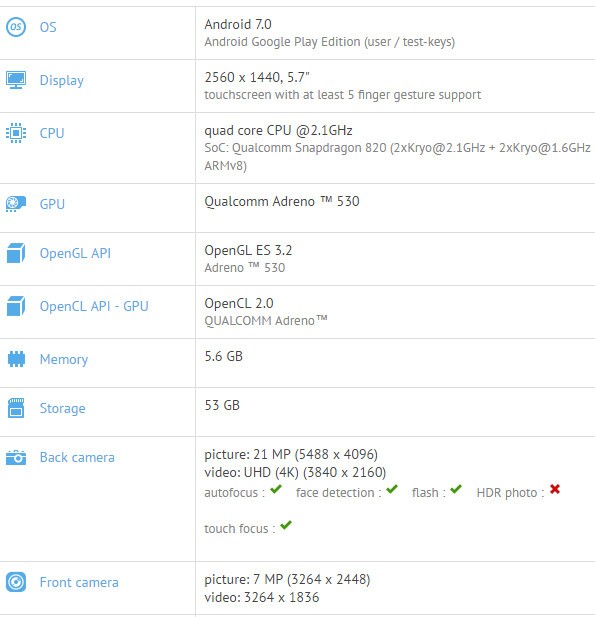595x617 pixels.
Task: Click the Memory chip icon
Action: (x=16, y=359)
